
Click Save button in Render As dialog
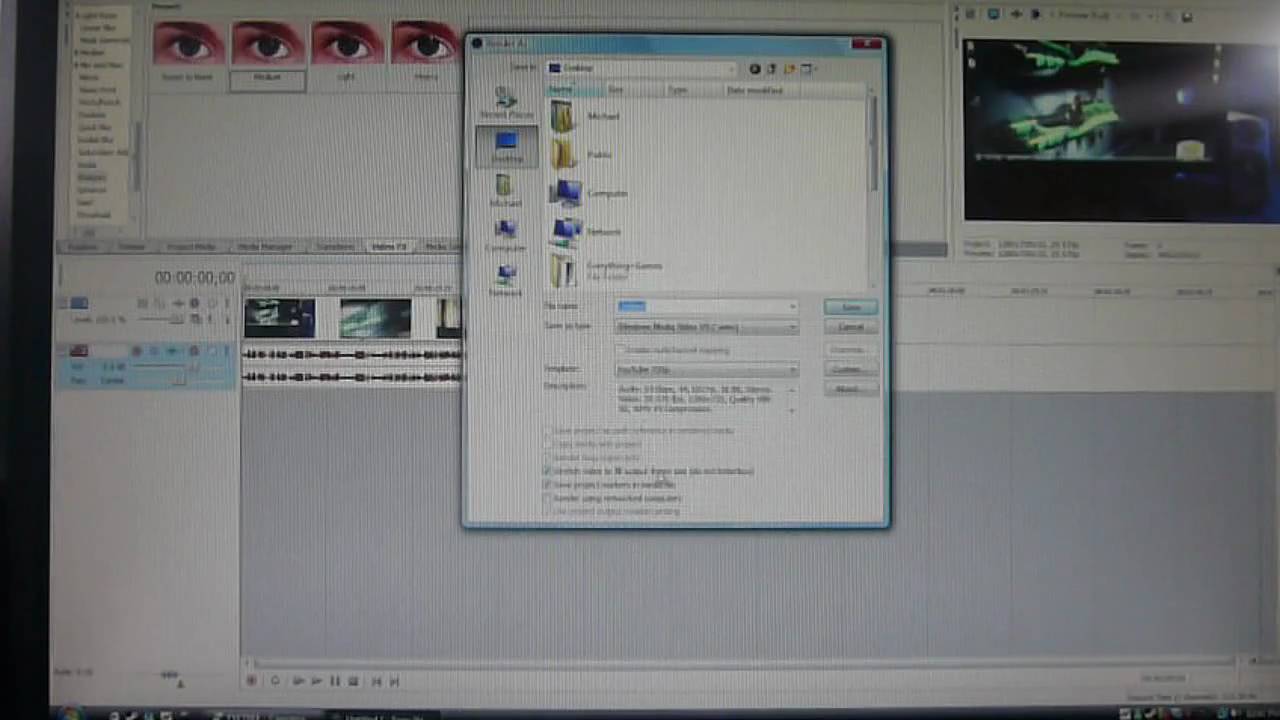point(851,307)
